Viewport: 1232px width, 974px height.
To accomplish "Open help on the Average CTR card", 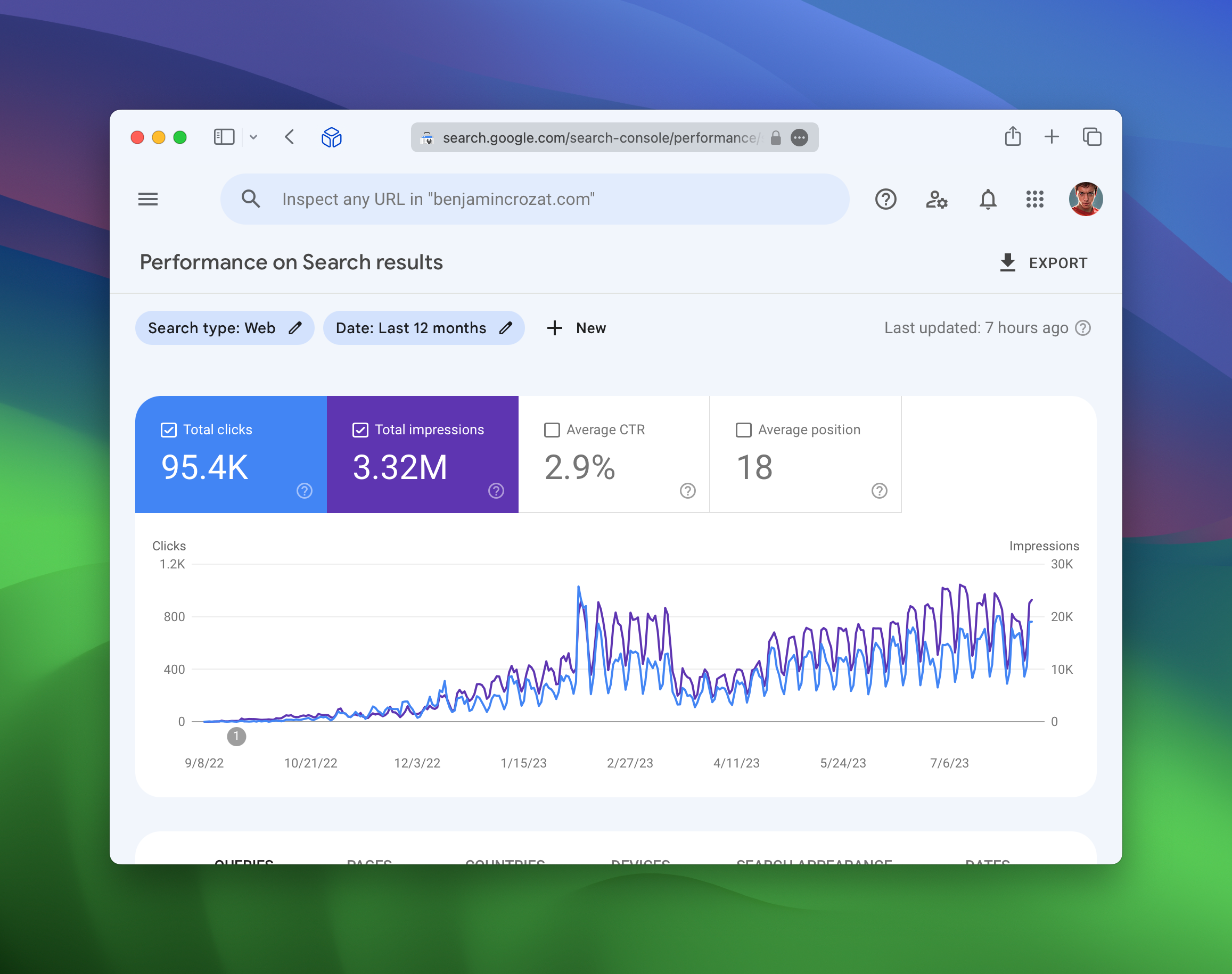I will (x=688, y=491).
